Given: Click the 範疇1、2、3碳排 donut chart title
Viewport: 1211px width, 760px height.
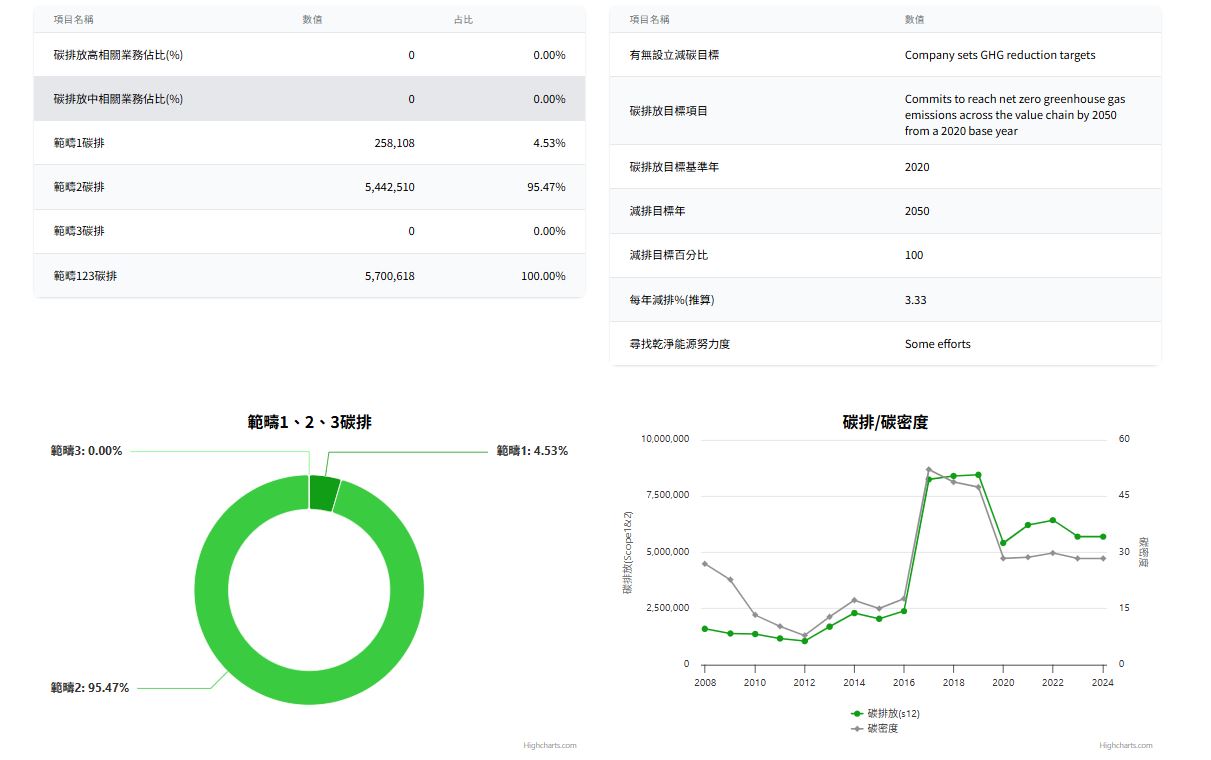Looking at the screenshot, I should (x=309, y=423).
